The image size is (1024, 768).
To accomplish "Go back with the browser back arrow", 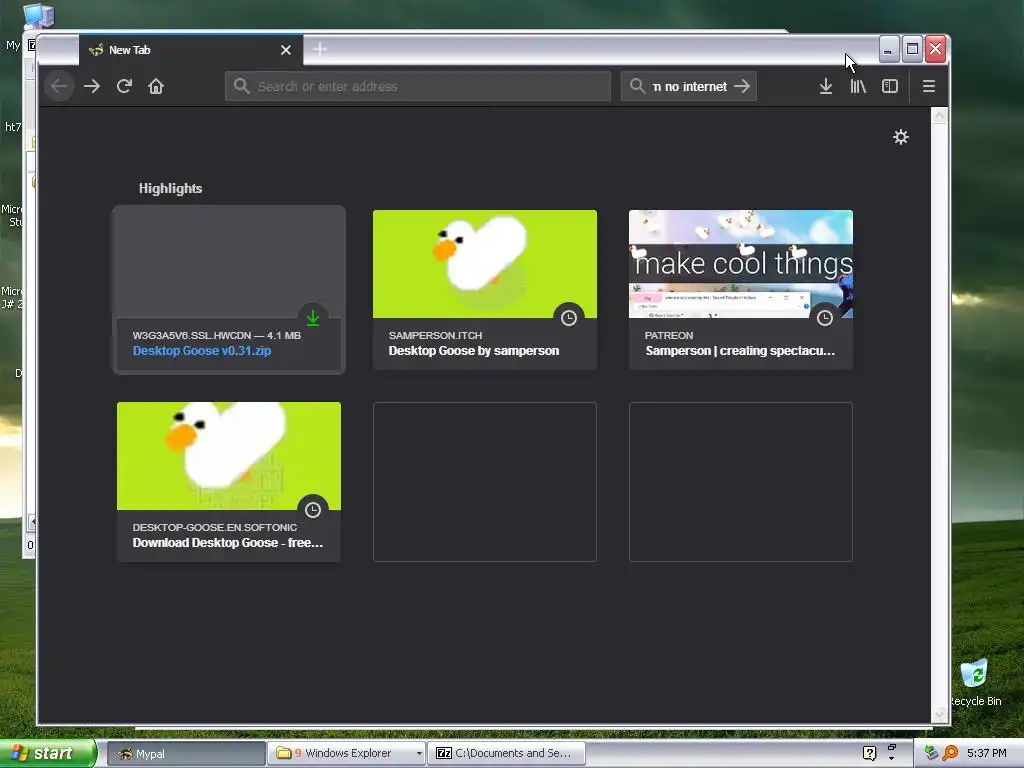I will tap(59, 86).
